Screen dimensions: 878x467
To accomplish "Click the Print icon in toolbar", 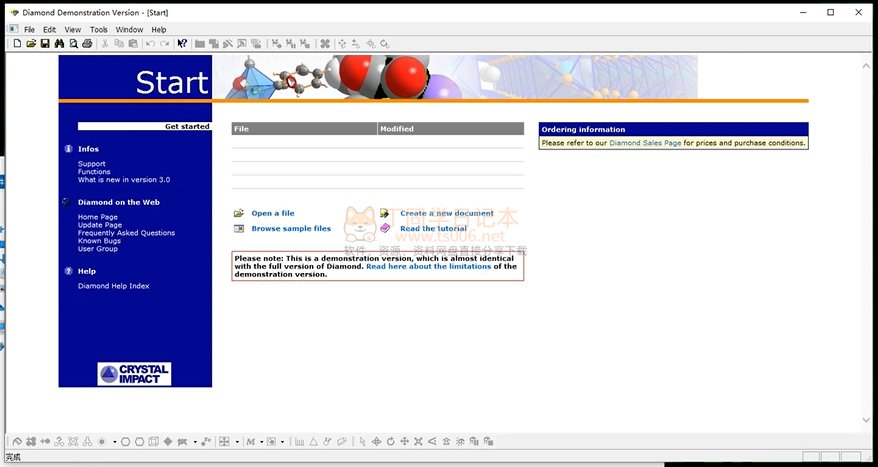I will pos(87,44).
